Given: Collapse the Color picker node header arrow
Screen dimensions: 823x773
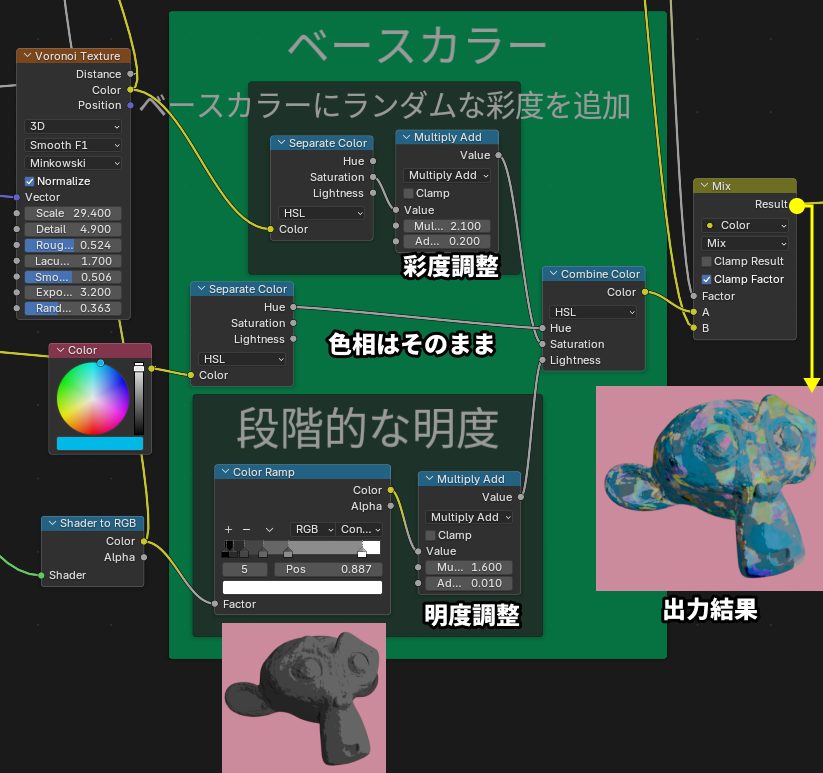Looking at the screenshot, I should click(59, 351).
